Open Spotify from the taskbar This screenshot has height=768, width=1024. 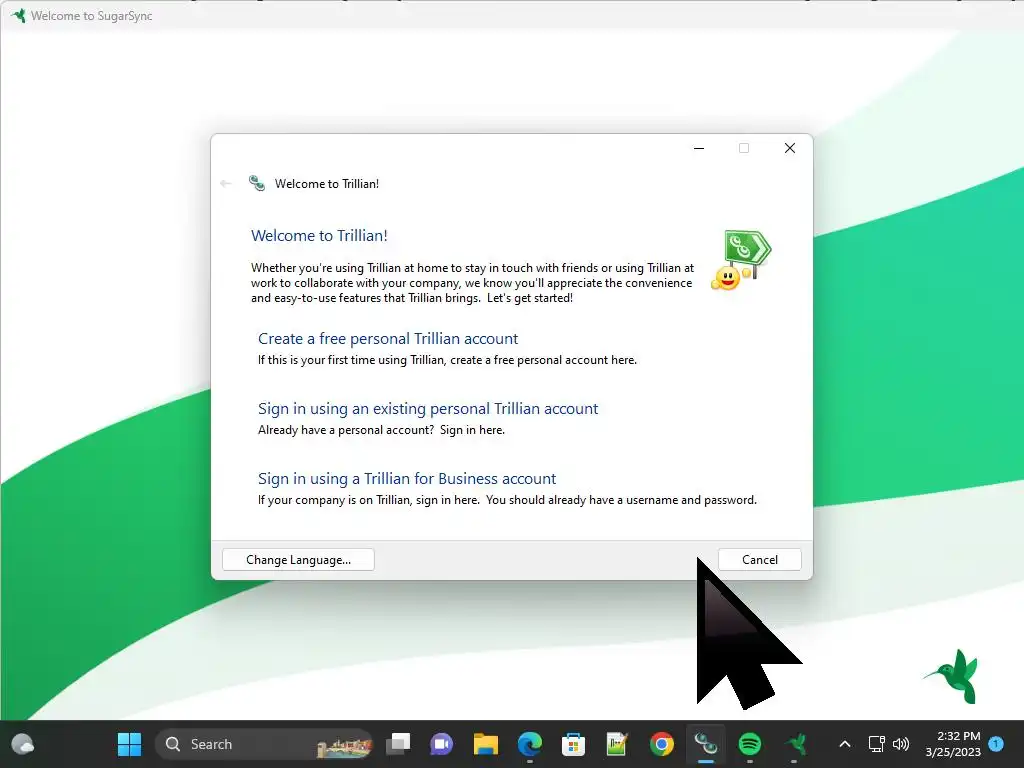750,744
